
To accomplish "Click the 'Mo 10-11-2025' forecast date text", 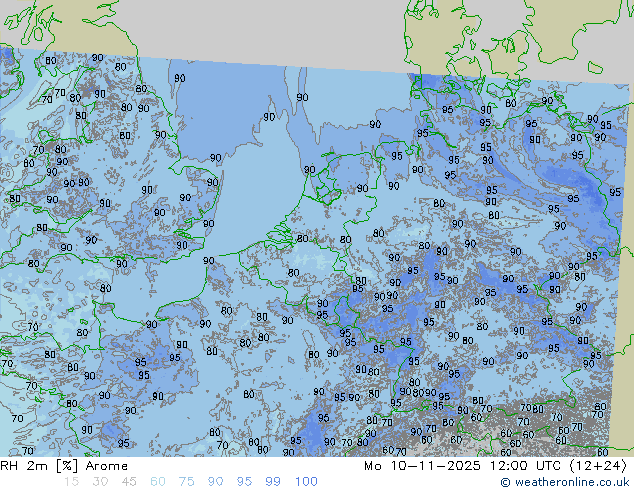I will coord(422,466).
